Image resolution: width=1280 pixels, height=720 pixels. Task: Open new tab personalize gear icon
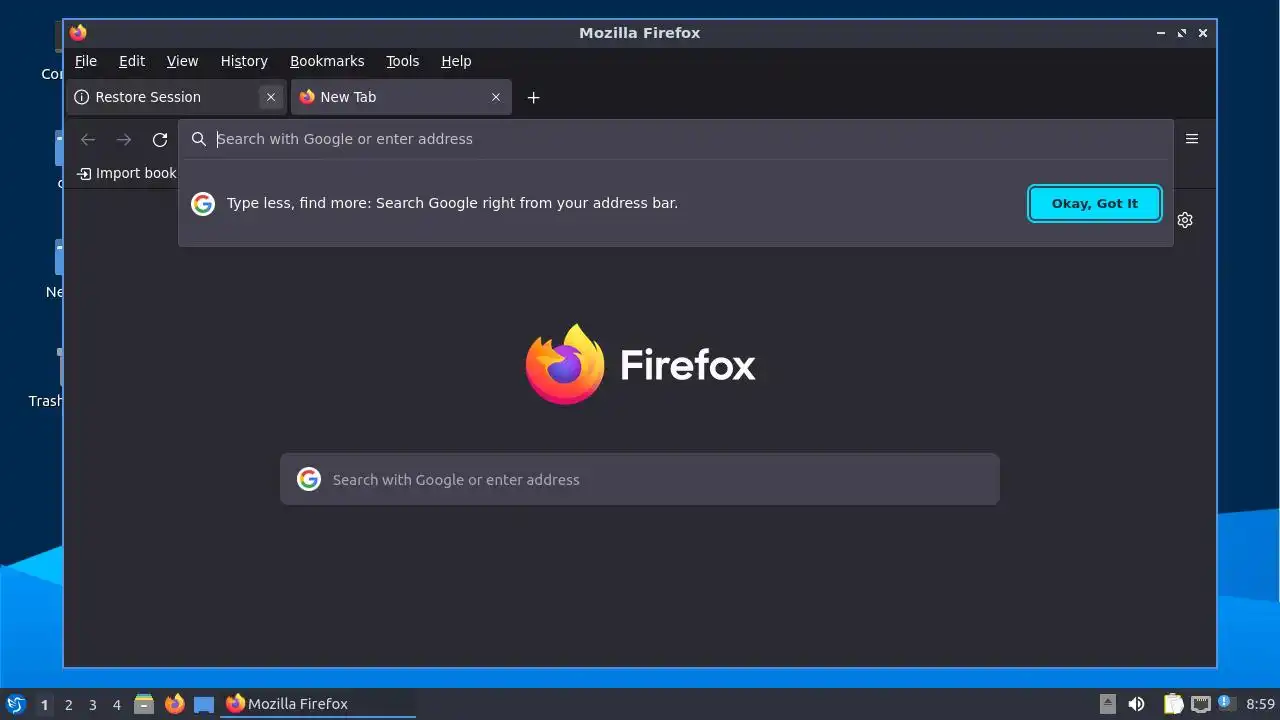[x=1185, y=220]
